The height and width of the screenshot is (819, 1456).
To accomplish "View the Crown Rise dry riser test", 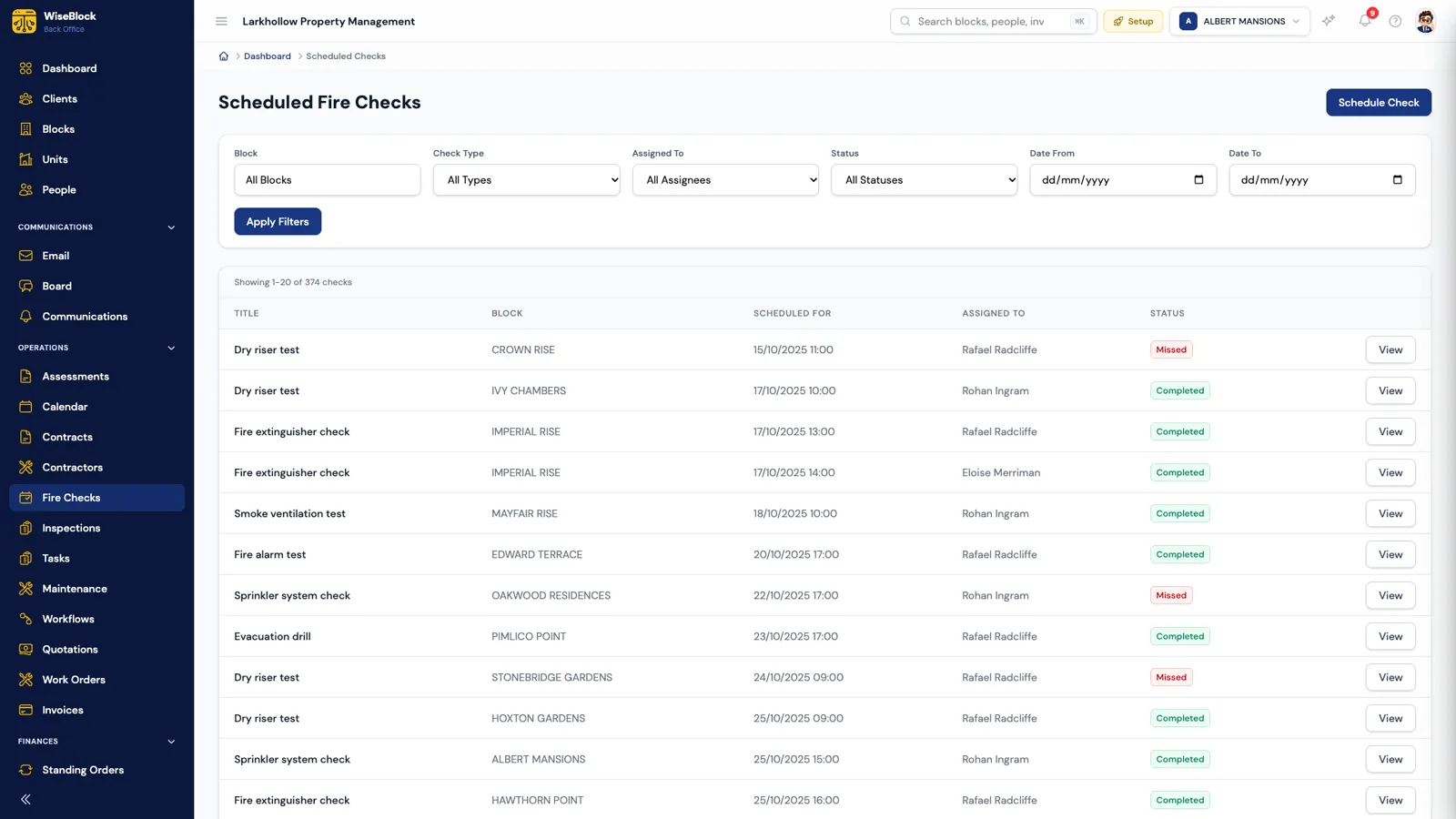I will click(x=1390, y=349).
